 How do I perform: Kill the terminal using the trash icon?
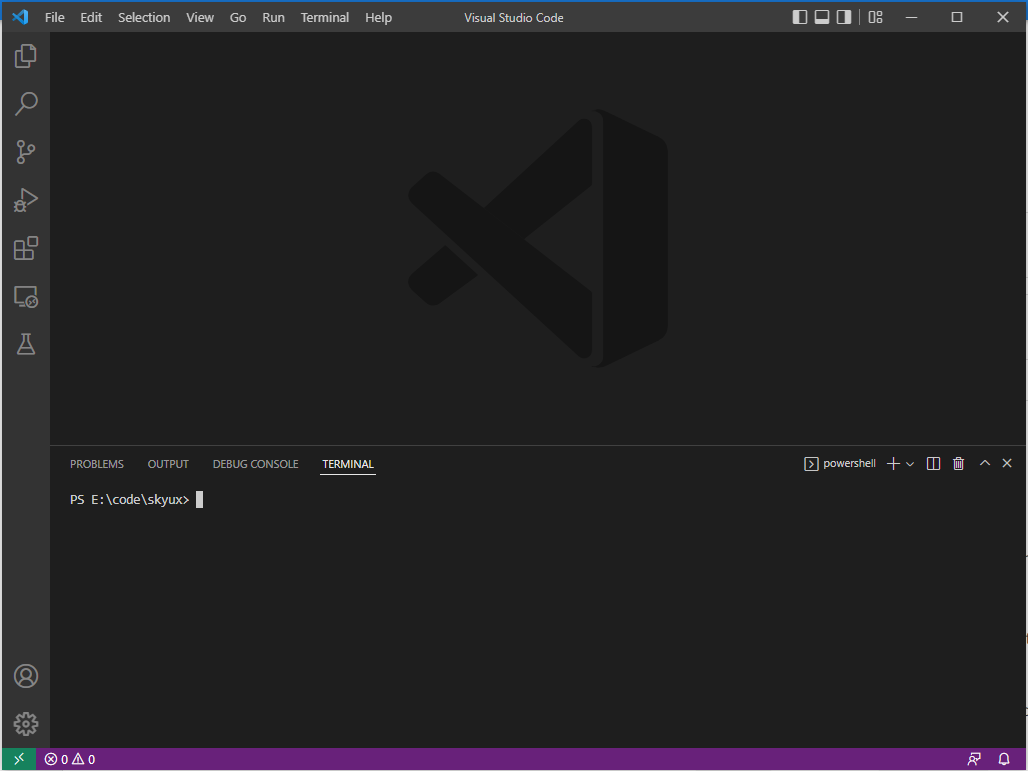point(959,463)
